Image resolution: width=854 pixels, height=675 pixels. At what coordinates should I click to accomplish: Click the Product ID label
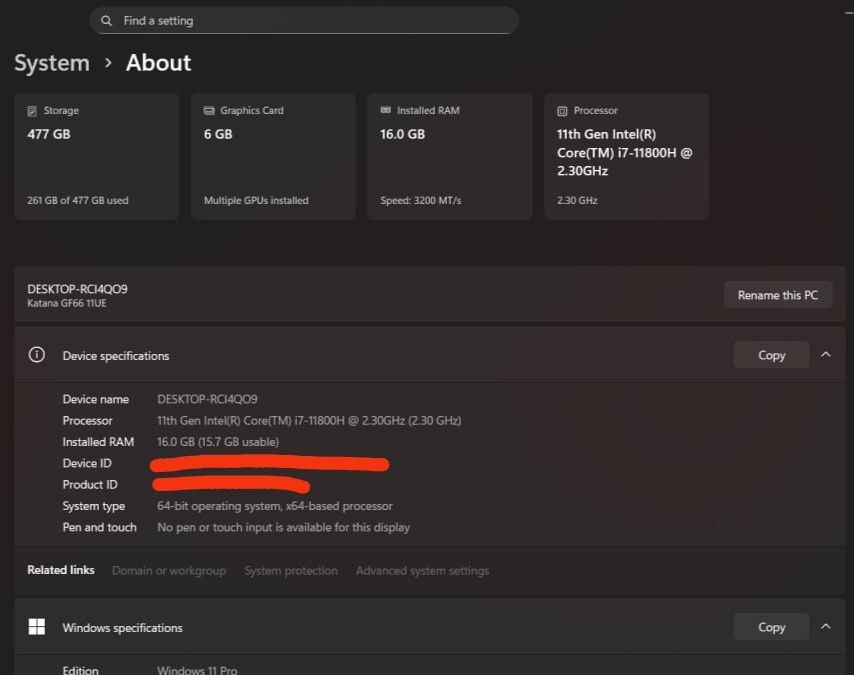pyautogui.click(x=90, y=484)
